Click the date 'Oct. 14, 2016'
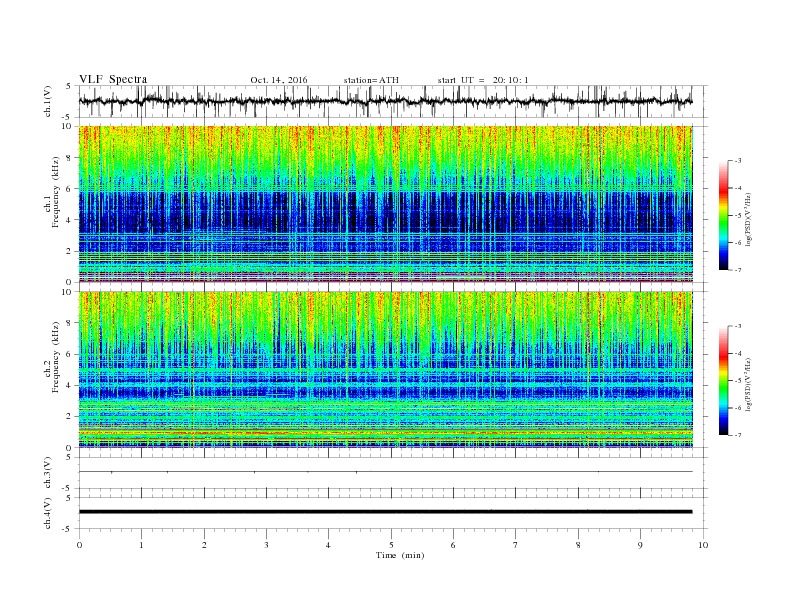Screen dimensions: 792x612 (x=279, y=80)
